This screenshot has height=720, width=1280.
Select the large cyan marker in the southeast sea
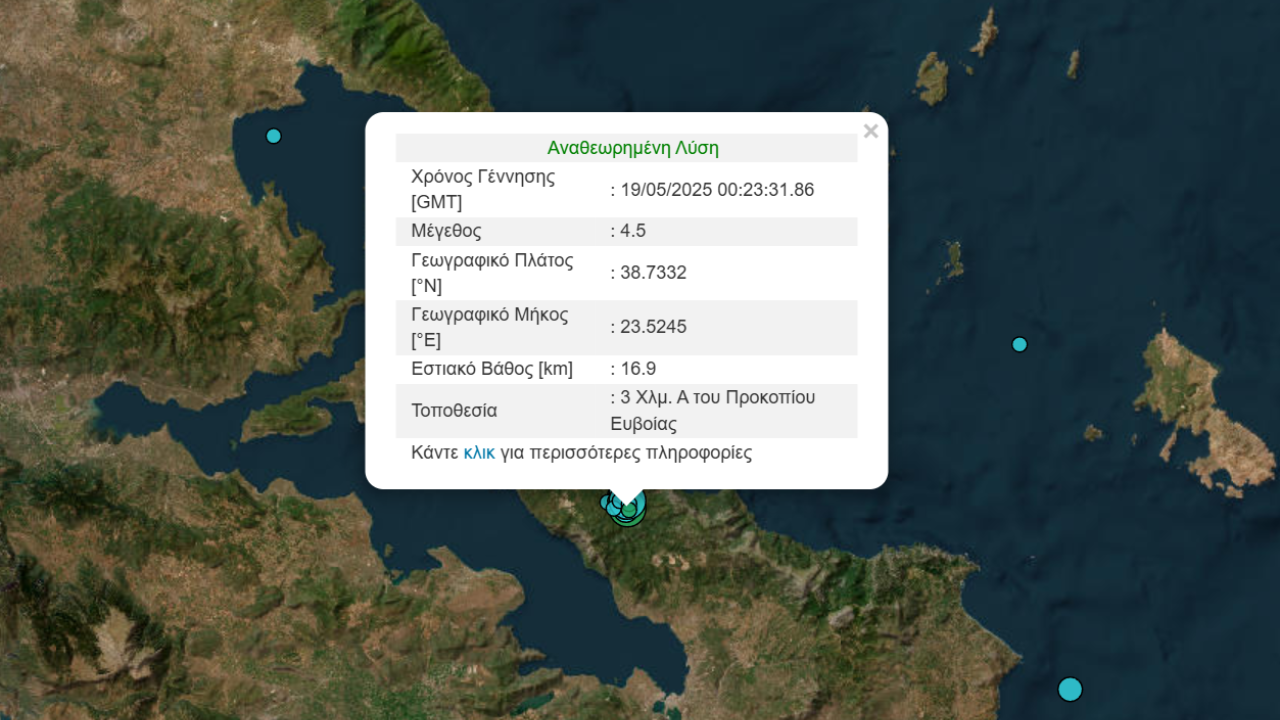click(x=1070, y=689)
